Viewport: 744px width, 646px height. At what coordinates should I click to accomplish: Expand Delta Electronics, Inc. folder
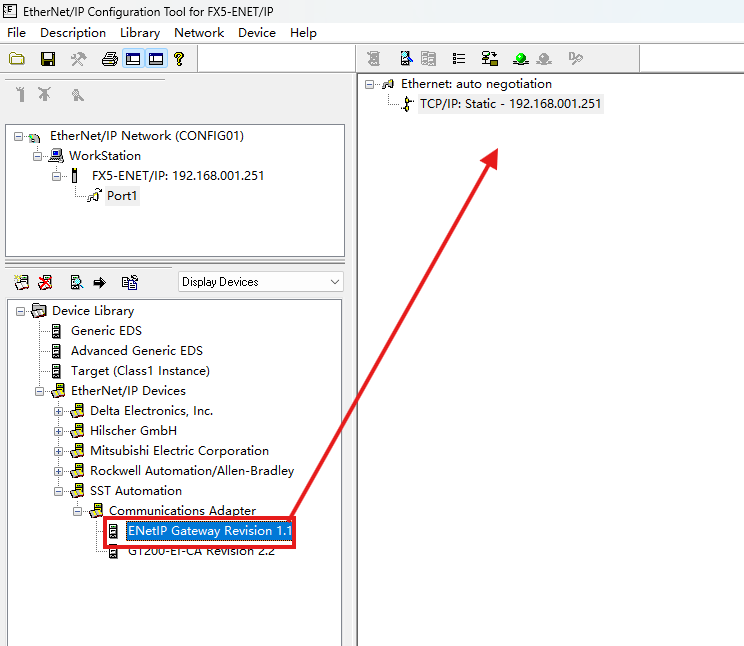pyautogui.click(x=58, y=412)
